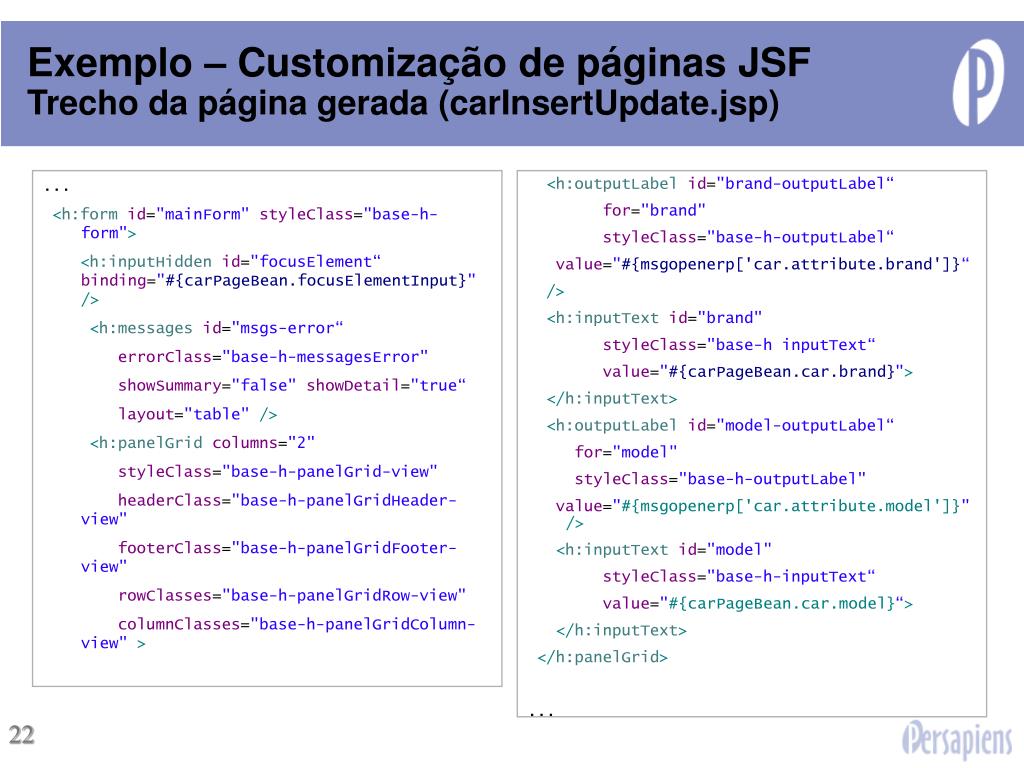Screen dimensions: 1024x768
Task: Click the Persapiens logo in the footer
Action: click(x=957, y=739)
